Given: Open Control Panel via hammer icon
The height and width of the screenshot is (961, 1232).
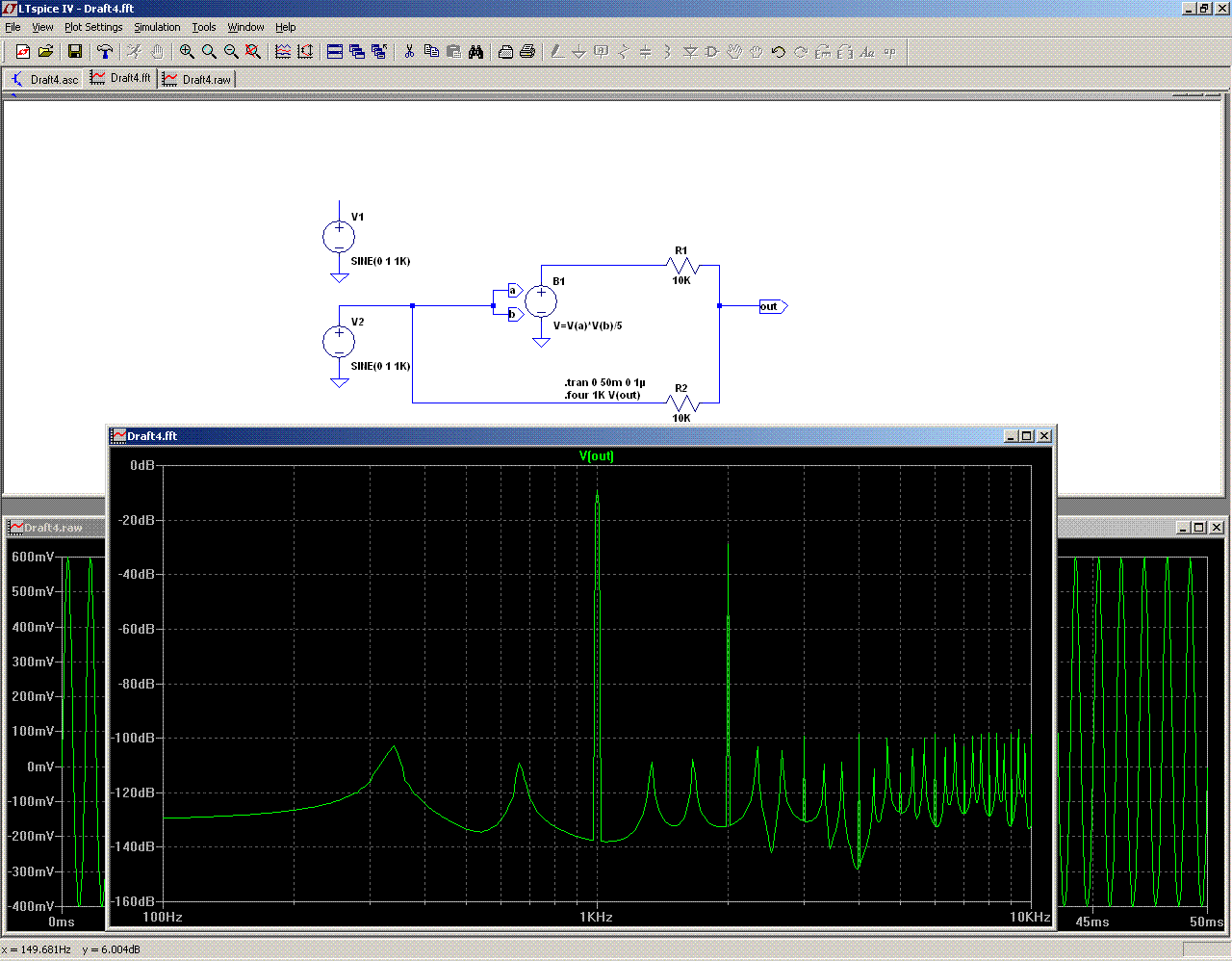Looking at the screenshot, I should point(105,52).
